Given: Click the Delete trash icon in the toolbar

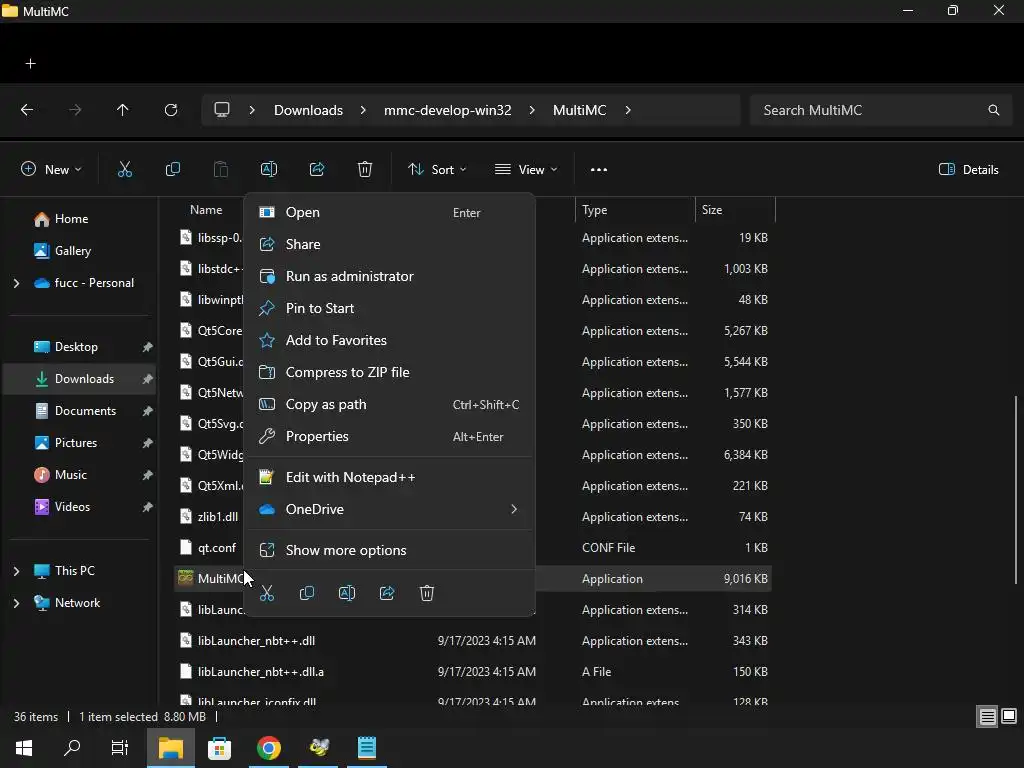Looking at the screenshot, I should tap(365, 170).
